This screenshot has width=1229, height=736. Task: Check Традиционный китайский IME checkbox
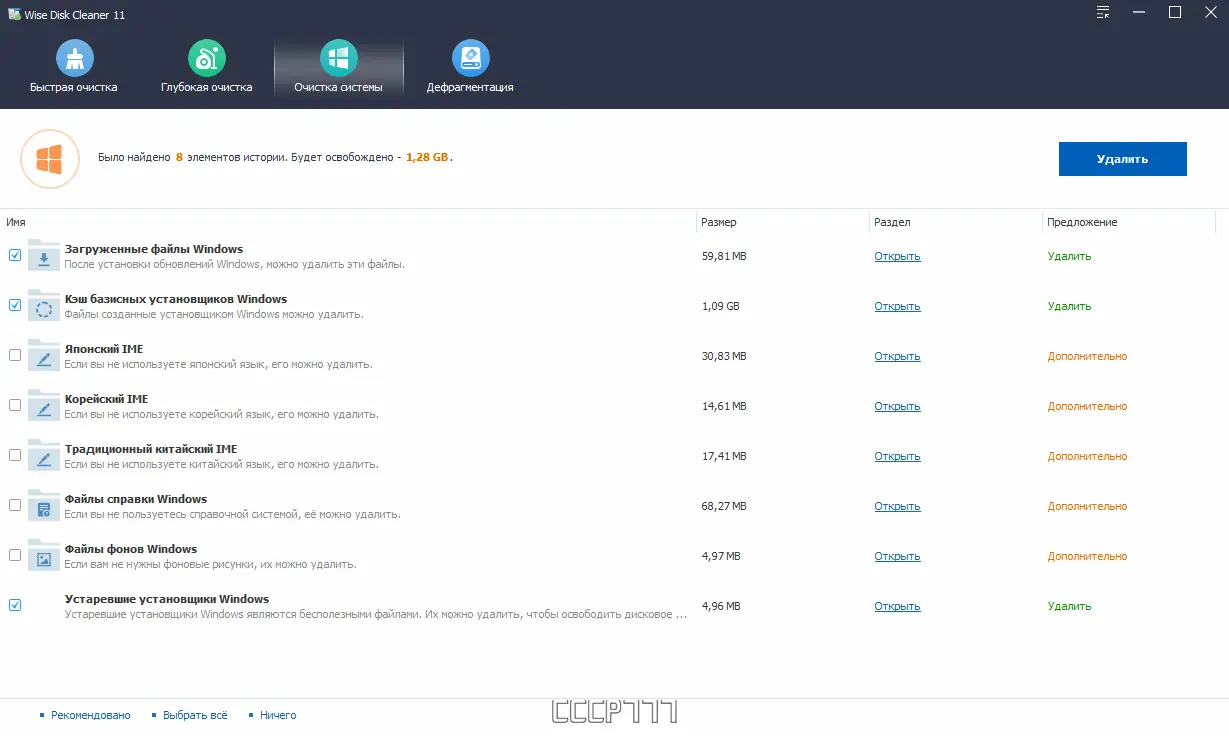point(15,455)
